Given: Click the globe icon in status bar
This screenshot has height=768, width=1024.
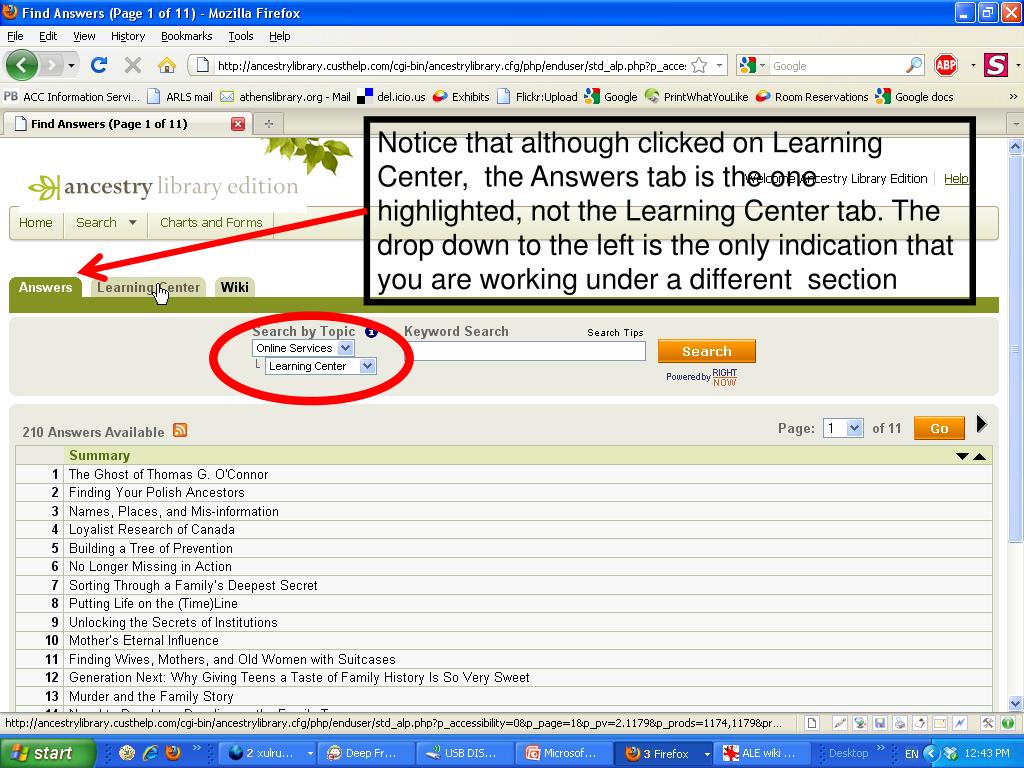Looking at the screenshot, I should tap(860, 723).
